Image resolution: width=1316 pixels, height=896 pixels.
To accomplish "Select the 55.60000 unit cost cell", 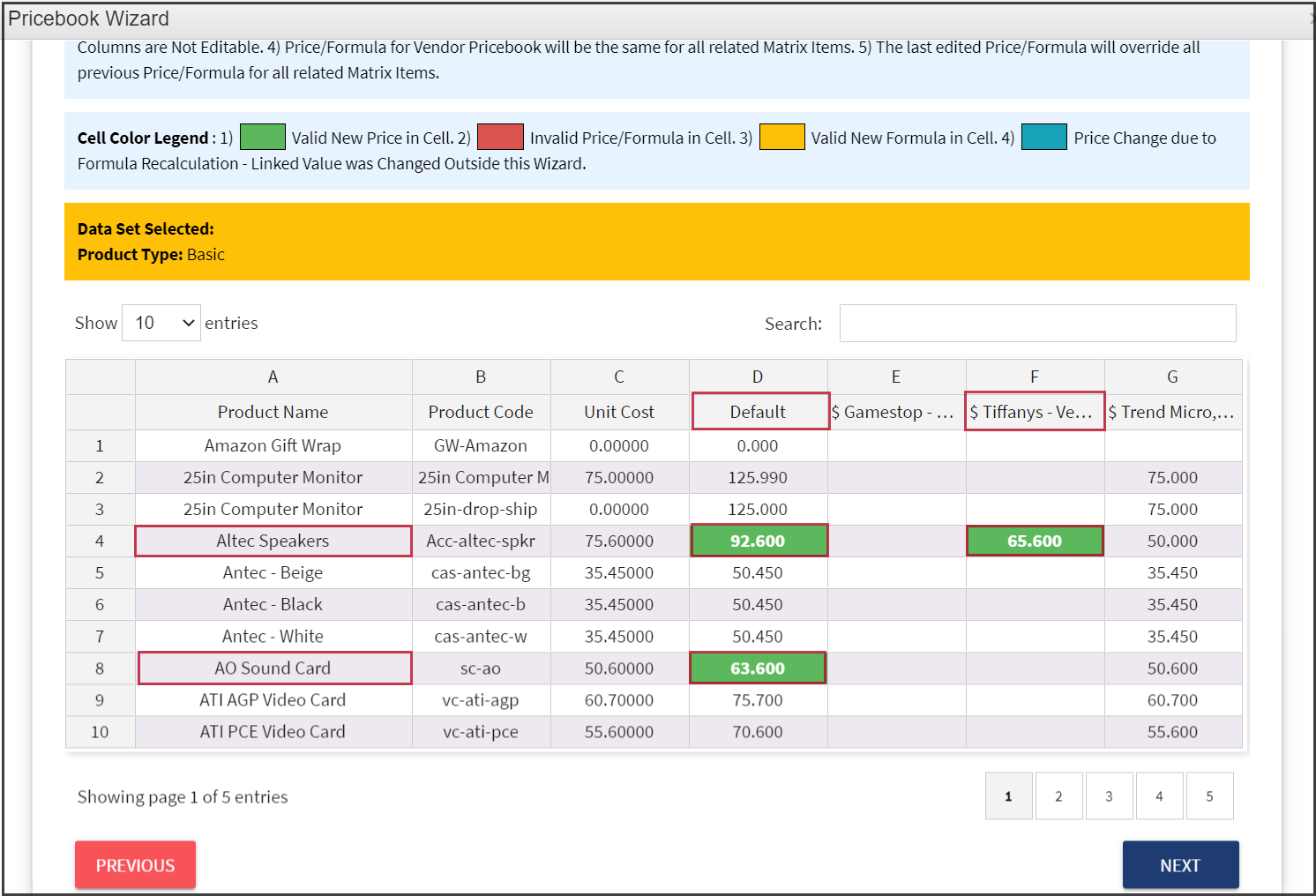I will coord(619,731).
